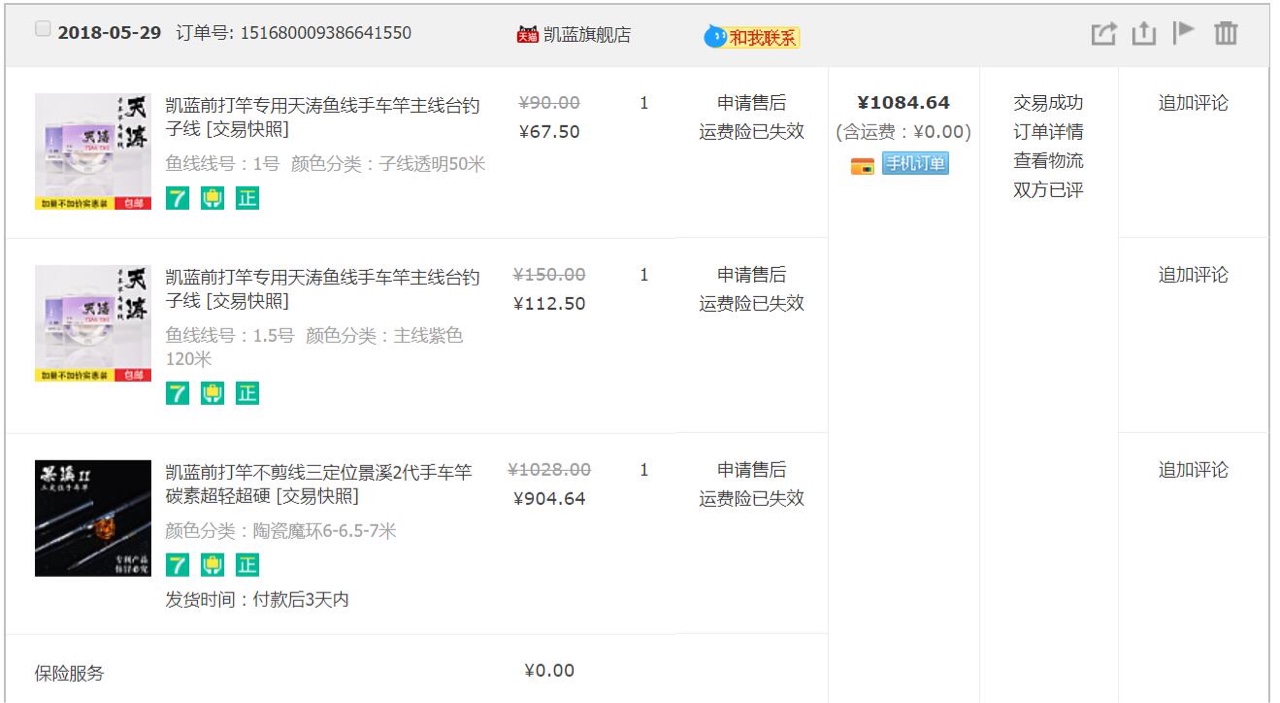The height and width of the screenshot is (703, 1280).
Task: Click 申请售后 for the ¥112.50 item
Action: (752, 275)
